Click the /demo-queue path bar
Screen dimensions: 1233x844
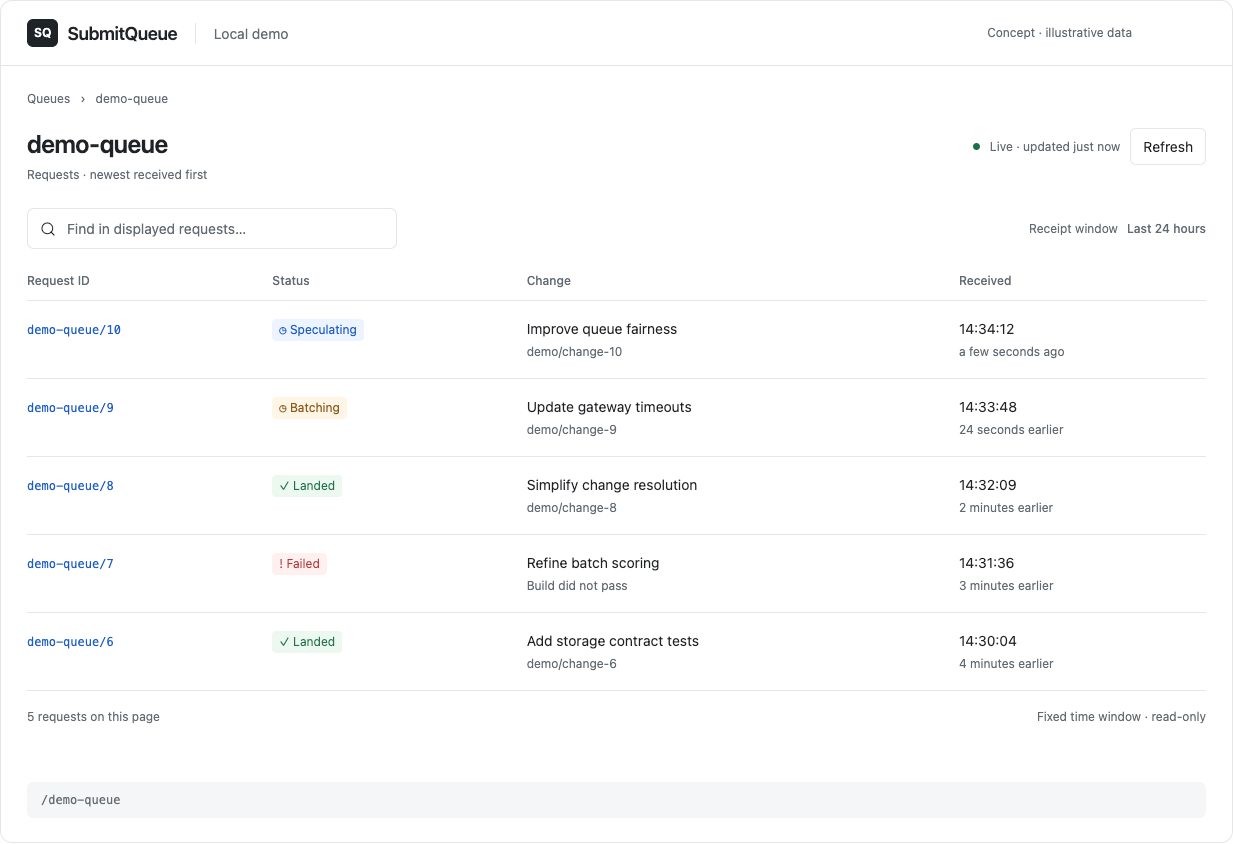(616, 800)
